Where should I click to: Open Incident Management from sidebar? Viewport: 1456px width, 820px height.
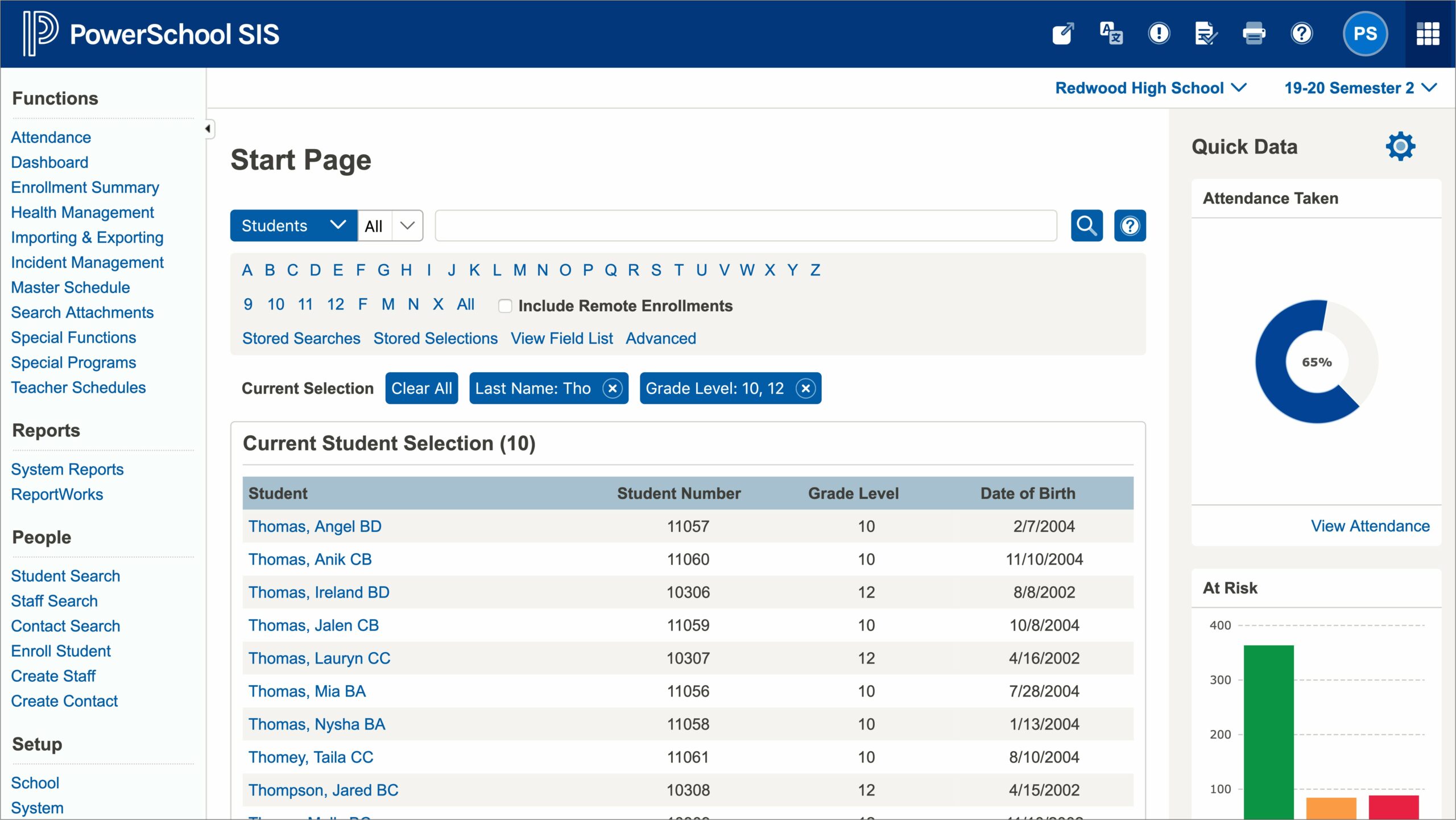click(87, 262)
